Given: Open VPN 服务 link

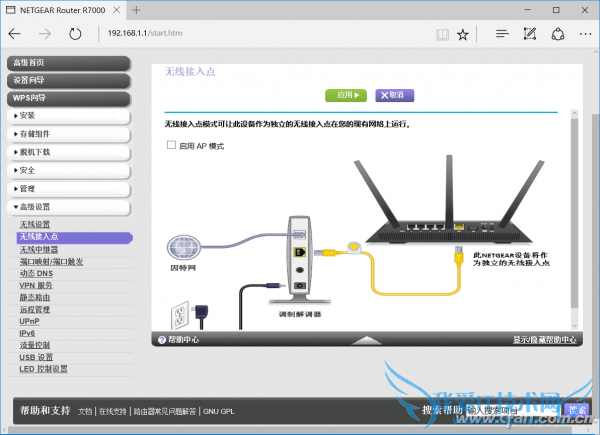Looking at the screenshot, I should 36,285.
